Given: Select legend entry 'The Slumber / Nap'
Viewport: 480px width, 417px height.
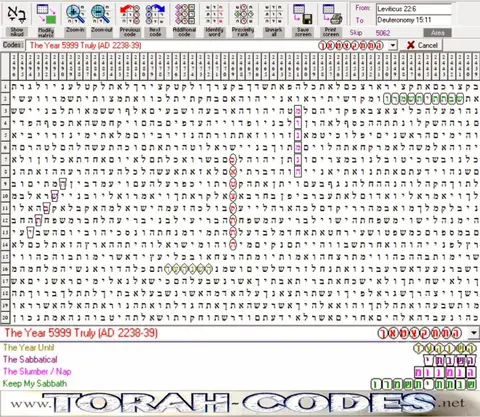Looking at the screenshot, I should pyautogui.click(x=37, y=371).
